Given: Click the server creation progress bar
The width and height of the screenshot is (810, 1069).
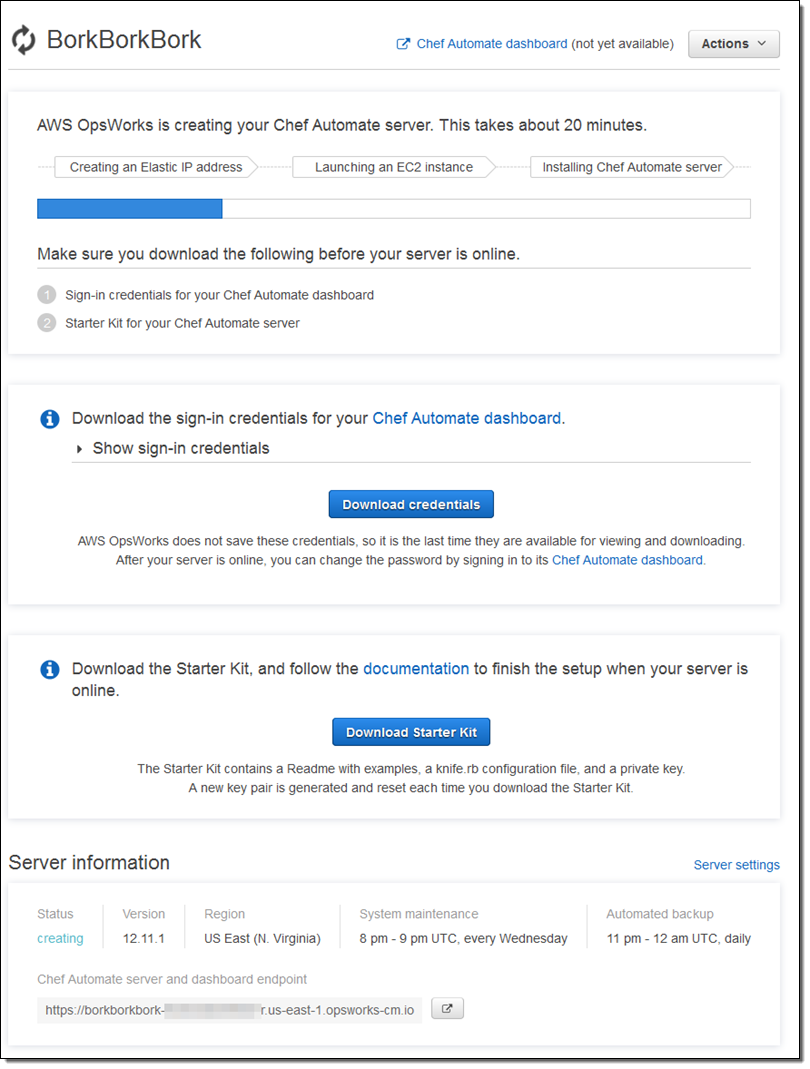Looking at the screenshot, I should click(393, 208).
